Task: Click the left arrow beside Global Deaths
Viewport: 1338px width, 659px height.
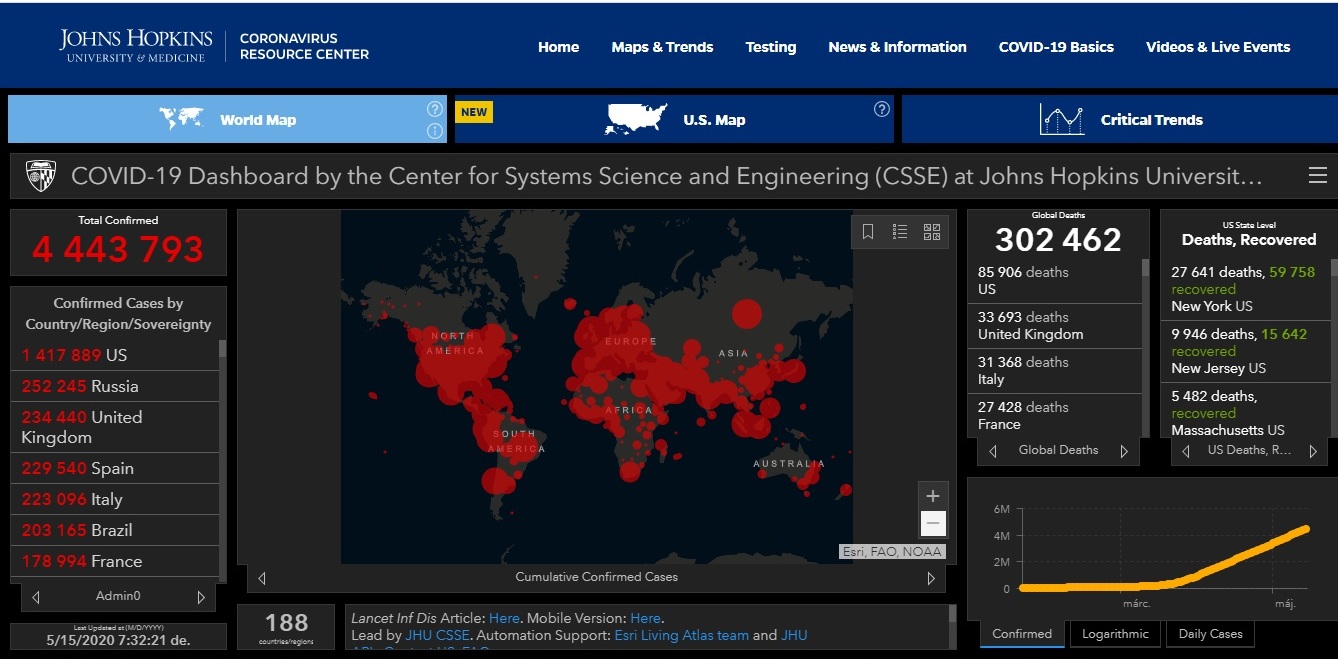Action: click(x=993, y=451)
